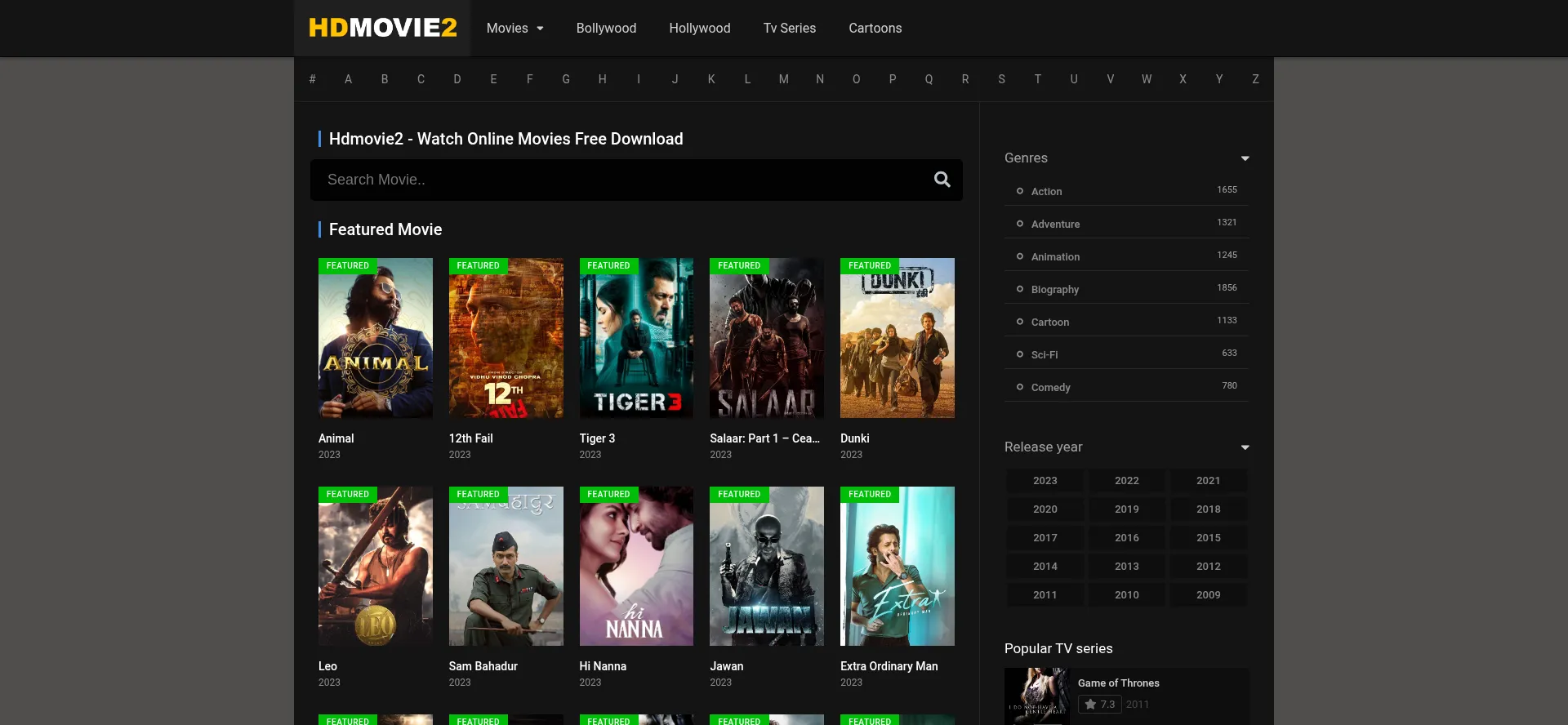1568x725 pixels.
Task: Click the search magnifier icon
Action: (x=942, y=180)
